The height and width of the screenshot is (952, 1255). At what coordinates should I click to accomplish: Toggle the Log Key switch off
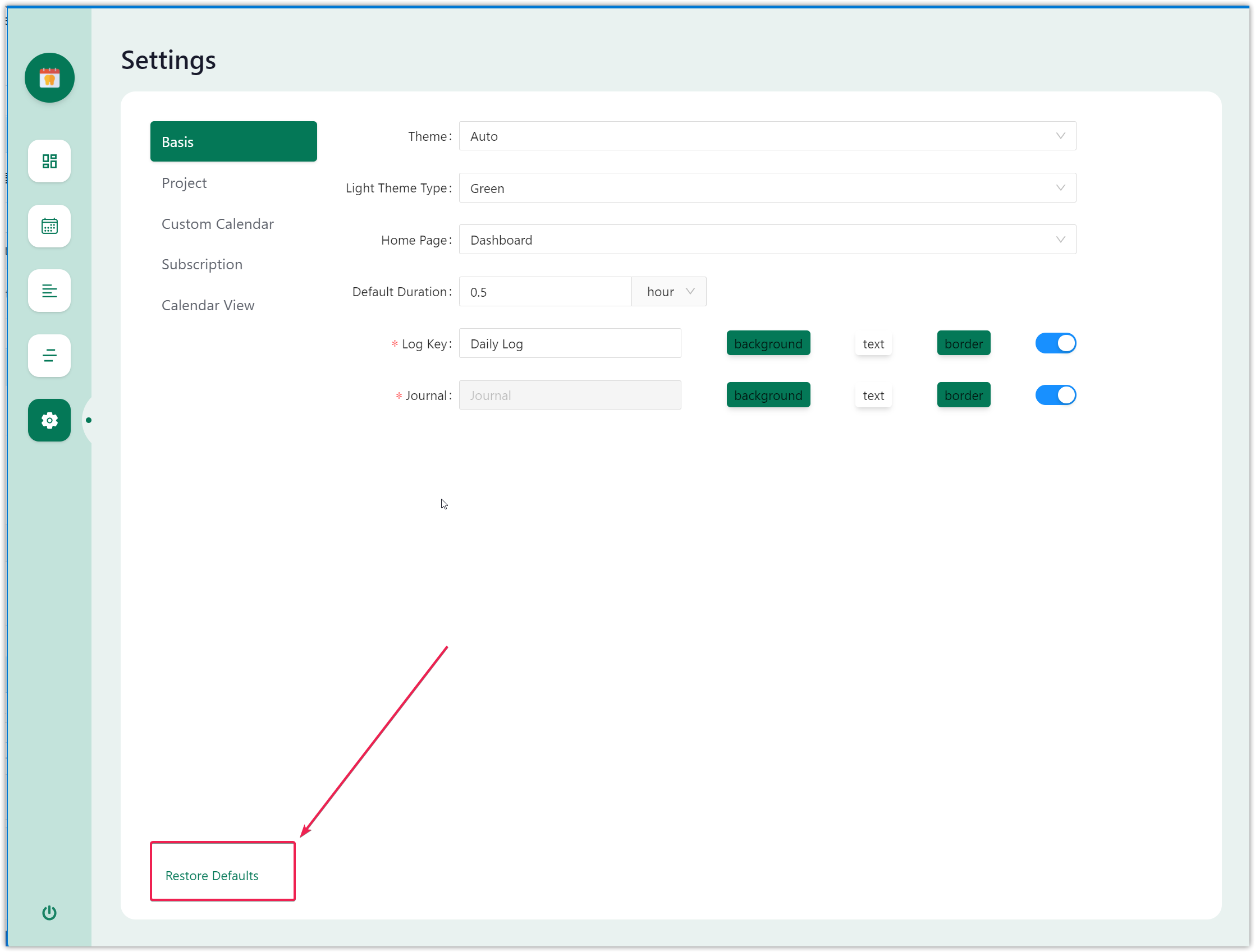point(1055,343)
